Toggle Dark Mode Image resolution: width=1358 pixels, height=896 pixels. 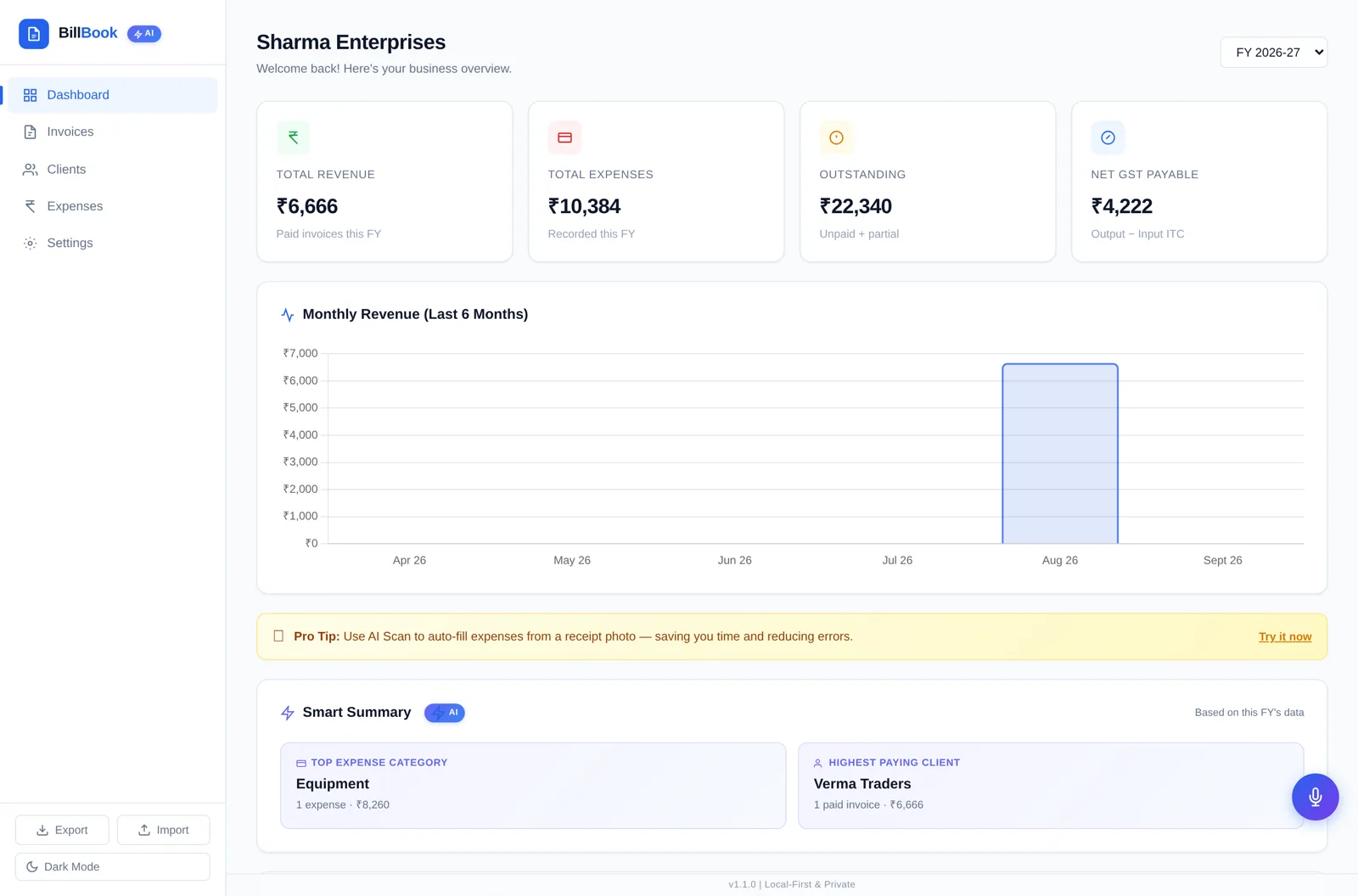113,866
